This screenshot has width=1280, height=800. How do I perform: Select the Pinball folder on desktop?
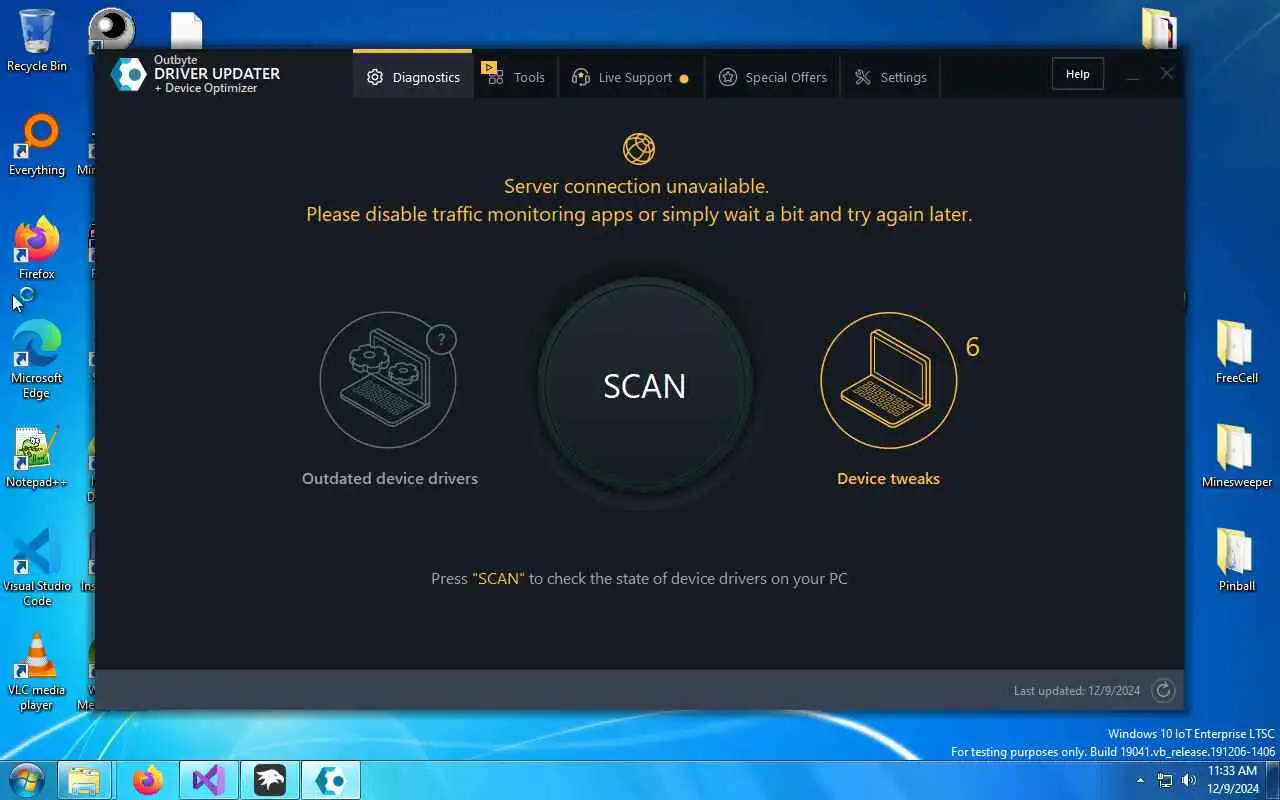pyautogui.click(x=1237, y=560)
